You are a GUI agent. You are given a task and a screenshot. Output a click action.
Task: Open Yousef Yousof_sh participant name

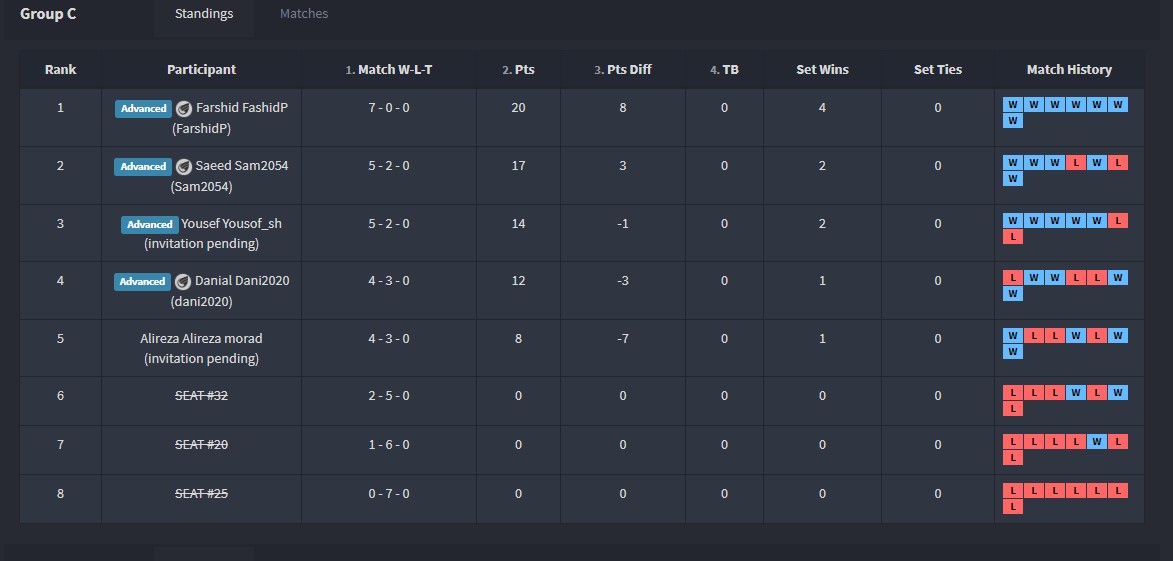pyautogui.click(x=231, y=224)
